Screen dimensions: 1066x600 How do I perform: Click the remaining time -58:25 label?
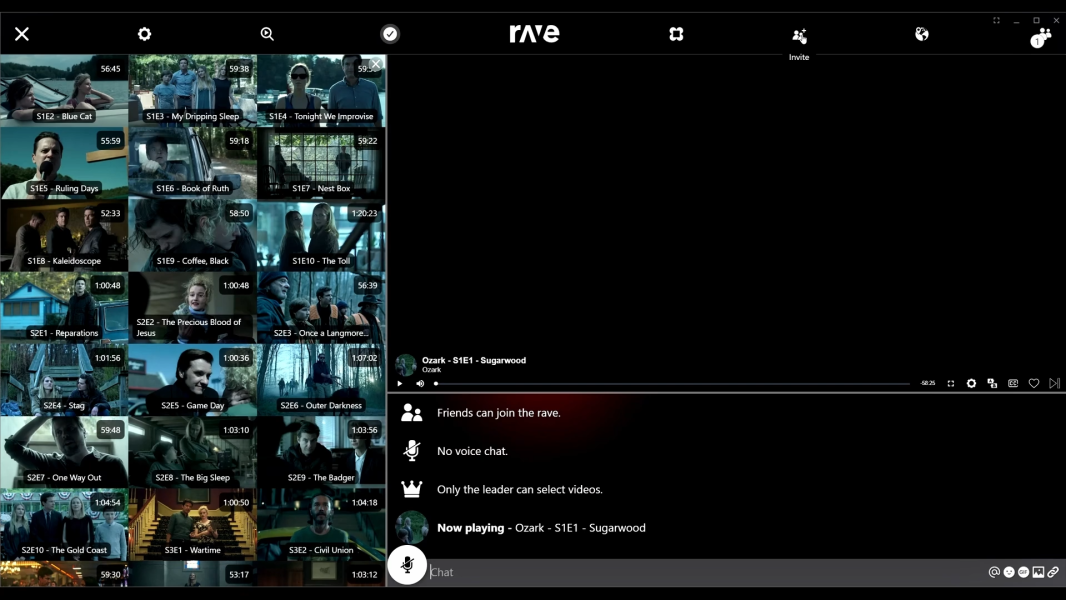tap(928, 383)
